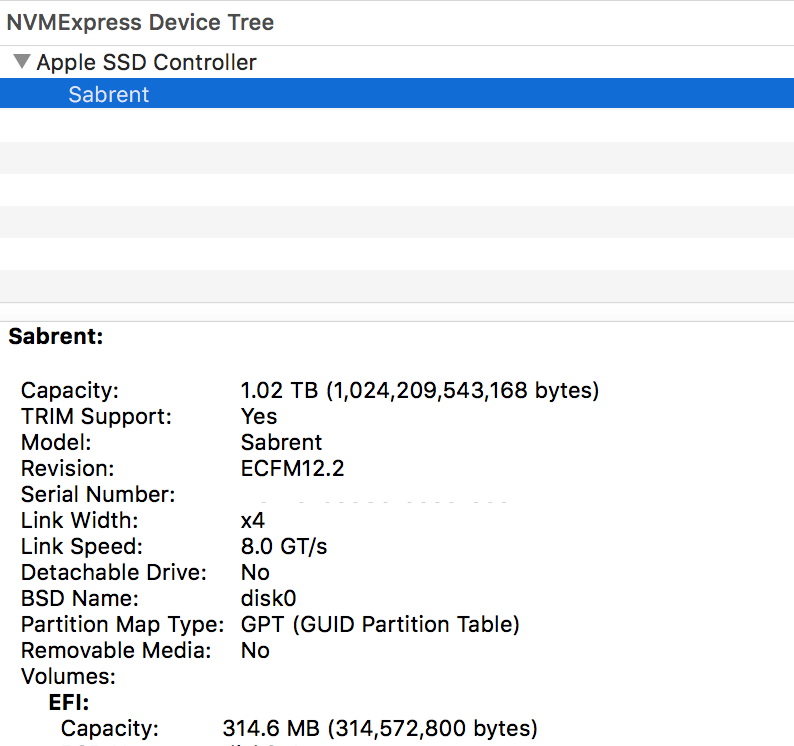Click the capacity value 1.02 TB
794x746 pixels.
420,390
